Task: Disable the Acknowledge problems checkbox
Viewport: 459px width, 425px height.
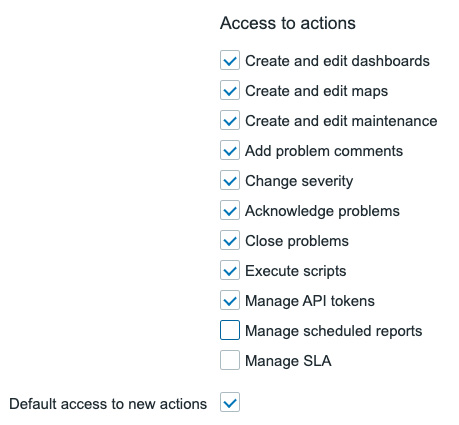Action: 230,210
